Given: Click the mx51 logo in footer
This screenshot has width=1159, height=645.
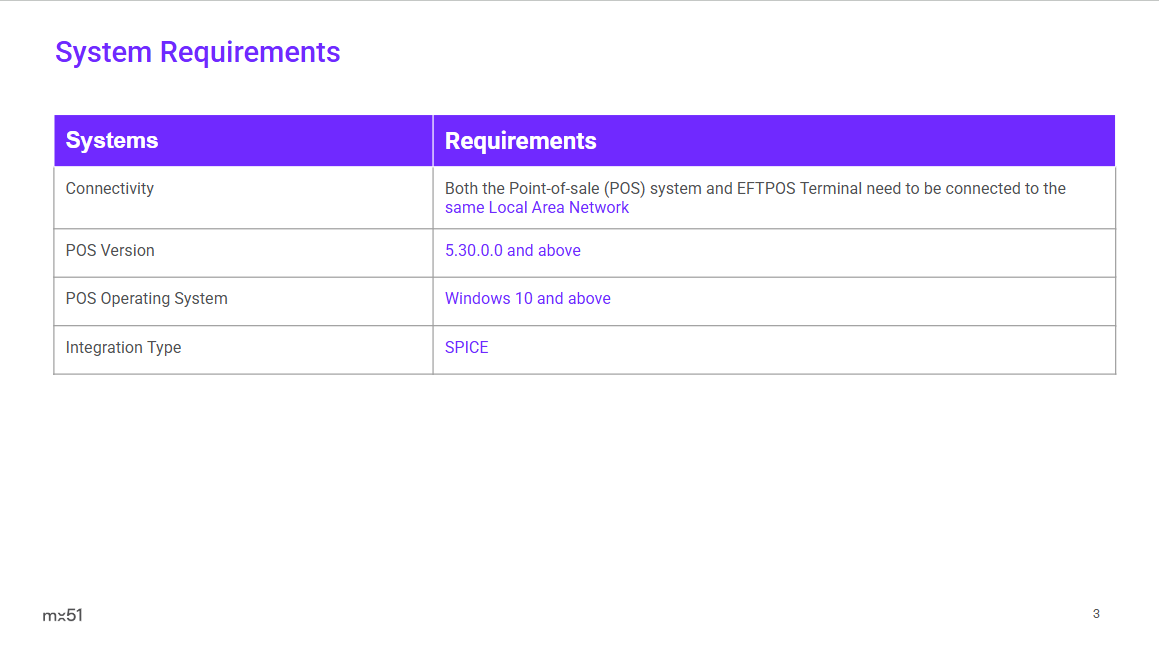Looking at the screenshot, I should (62, 615).
